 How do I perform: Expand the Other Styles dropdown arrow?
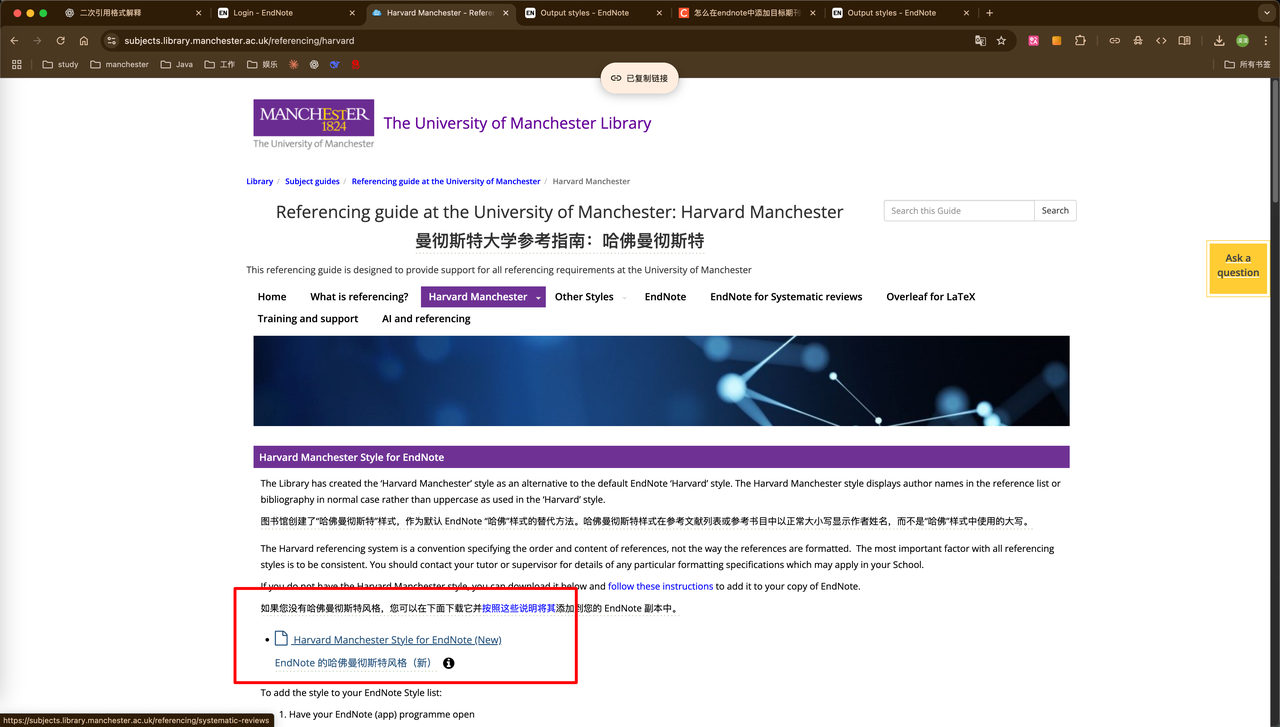point(624,297)
